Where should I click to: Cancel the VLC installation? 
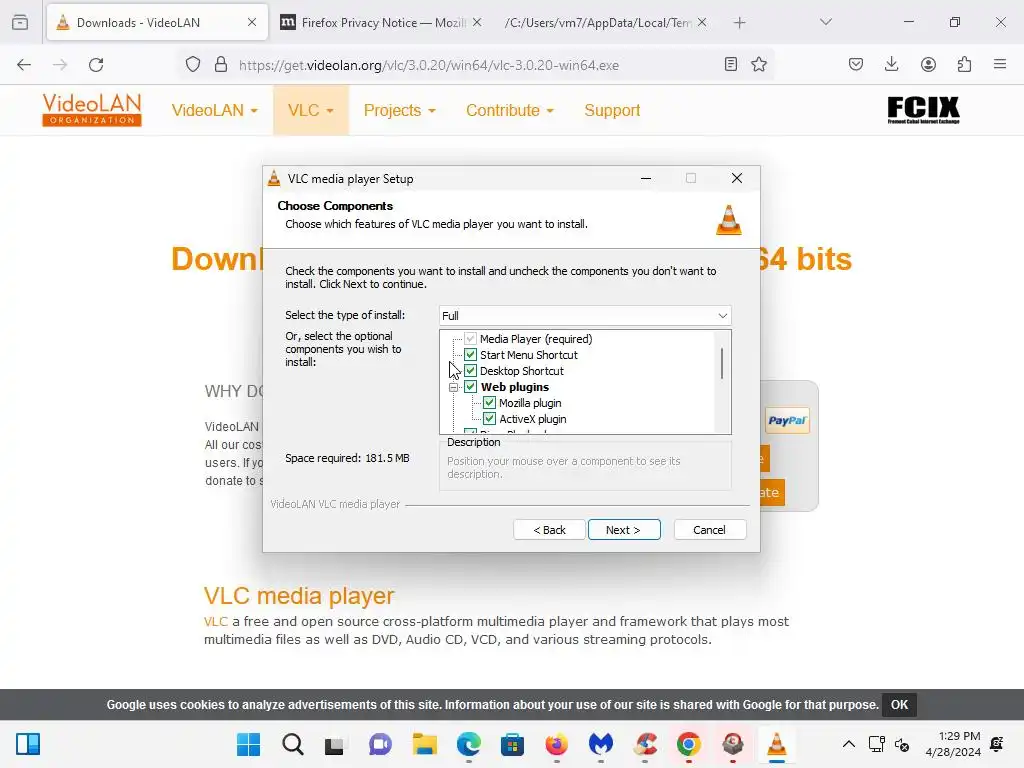[709, 530]
